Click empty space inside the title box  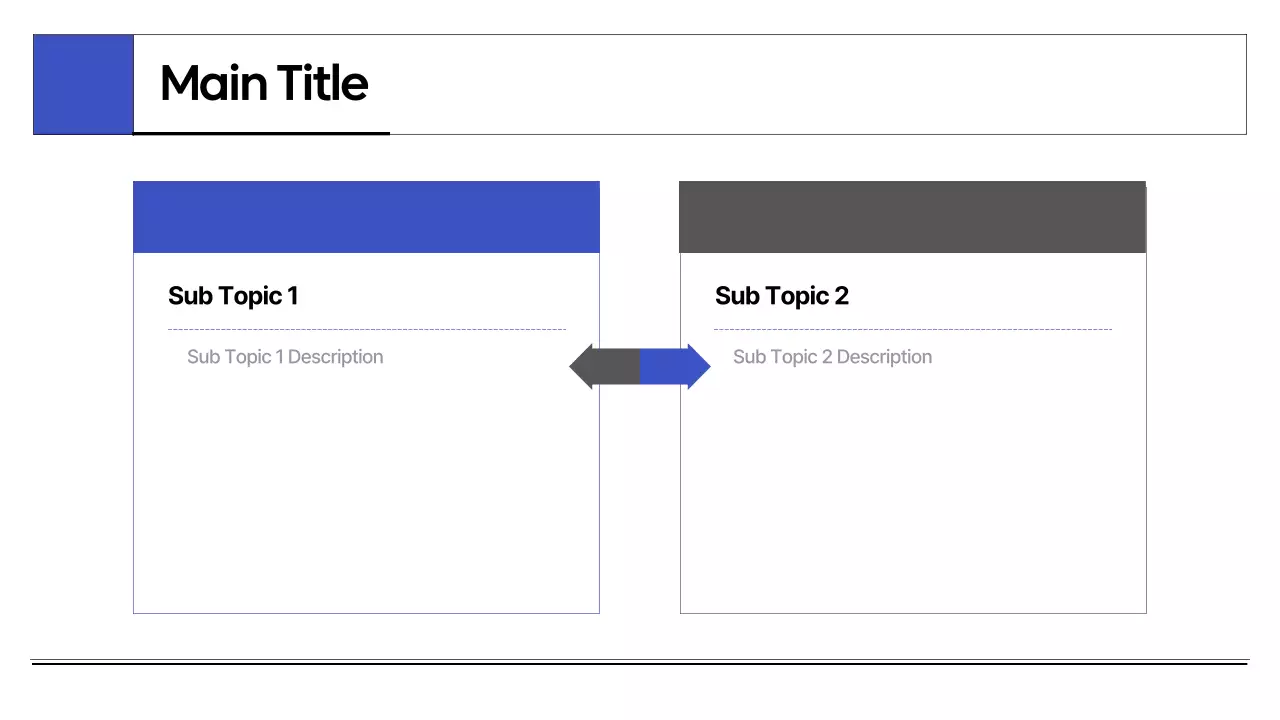[x=800, y=85]
